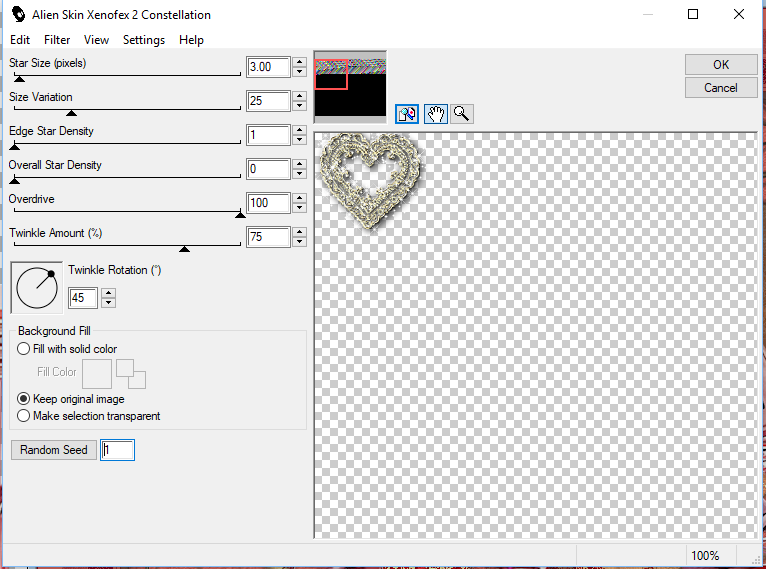Click the Size Variation slider handle
This screenshot has height=569, width=766.
pos(71,113)
